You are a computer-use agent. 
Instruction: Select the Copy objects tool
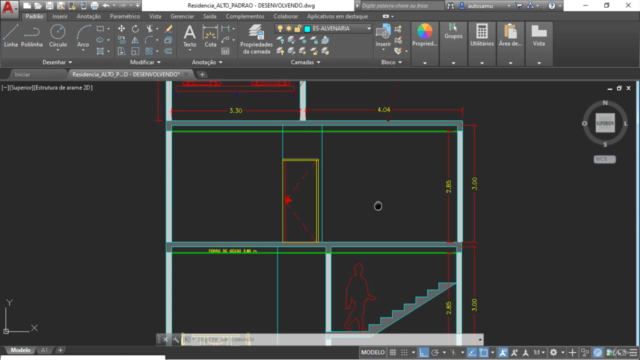[122, 40]
